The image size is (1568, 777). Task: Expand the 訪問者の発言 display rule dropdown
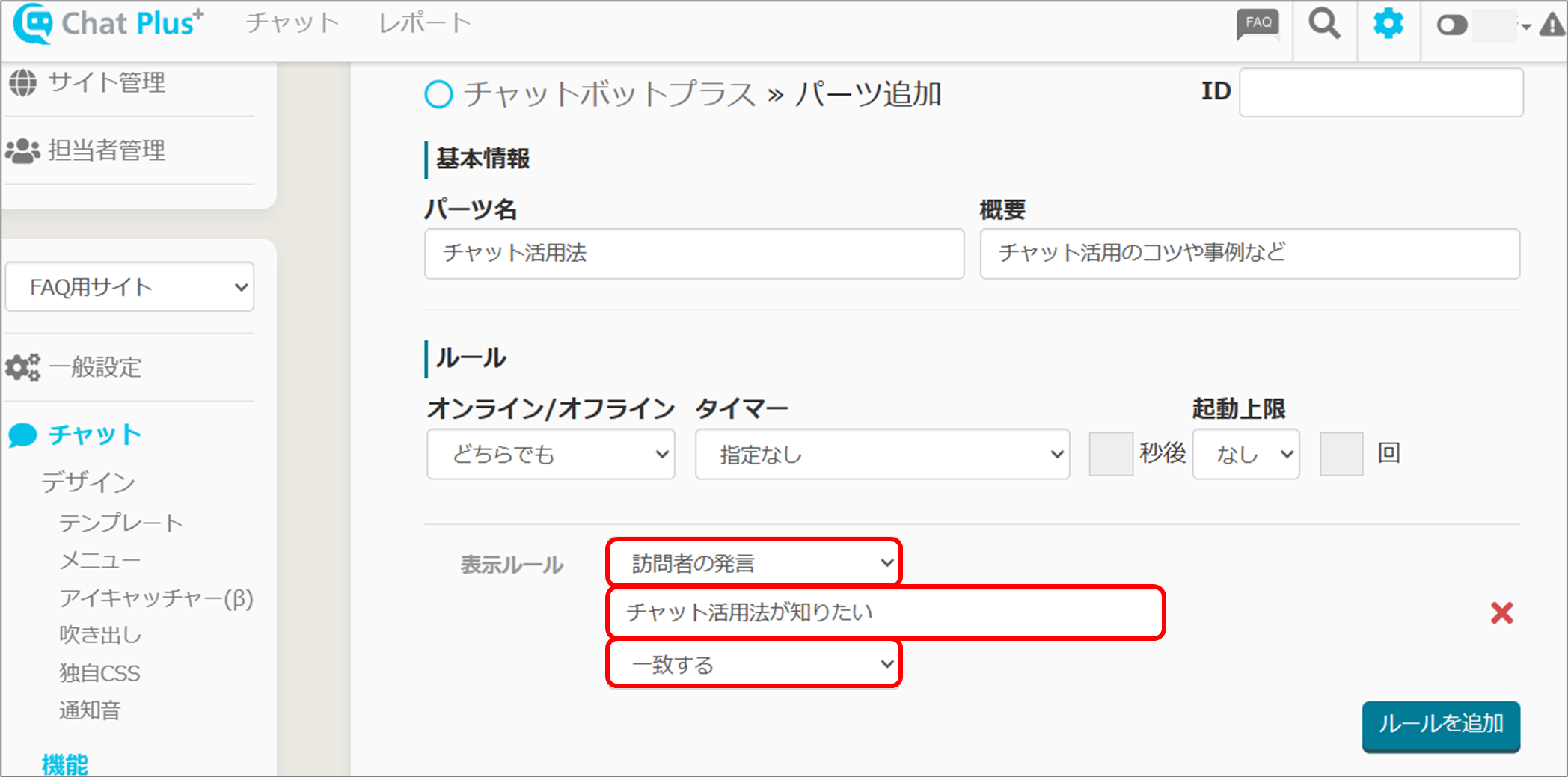click(x=753, y=562)
